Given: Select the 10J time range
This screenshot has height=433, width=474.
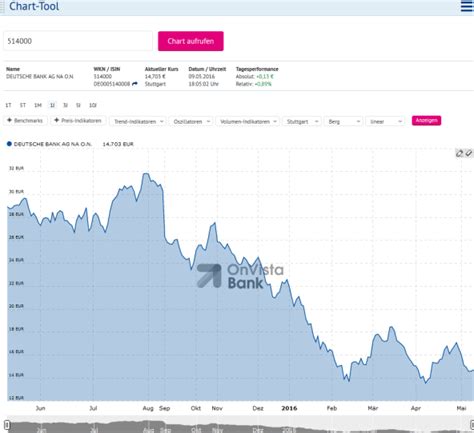Looking at the screenshot, I should 93,105.
